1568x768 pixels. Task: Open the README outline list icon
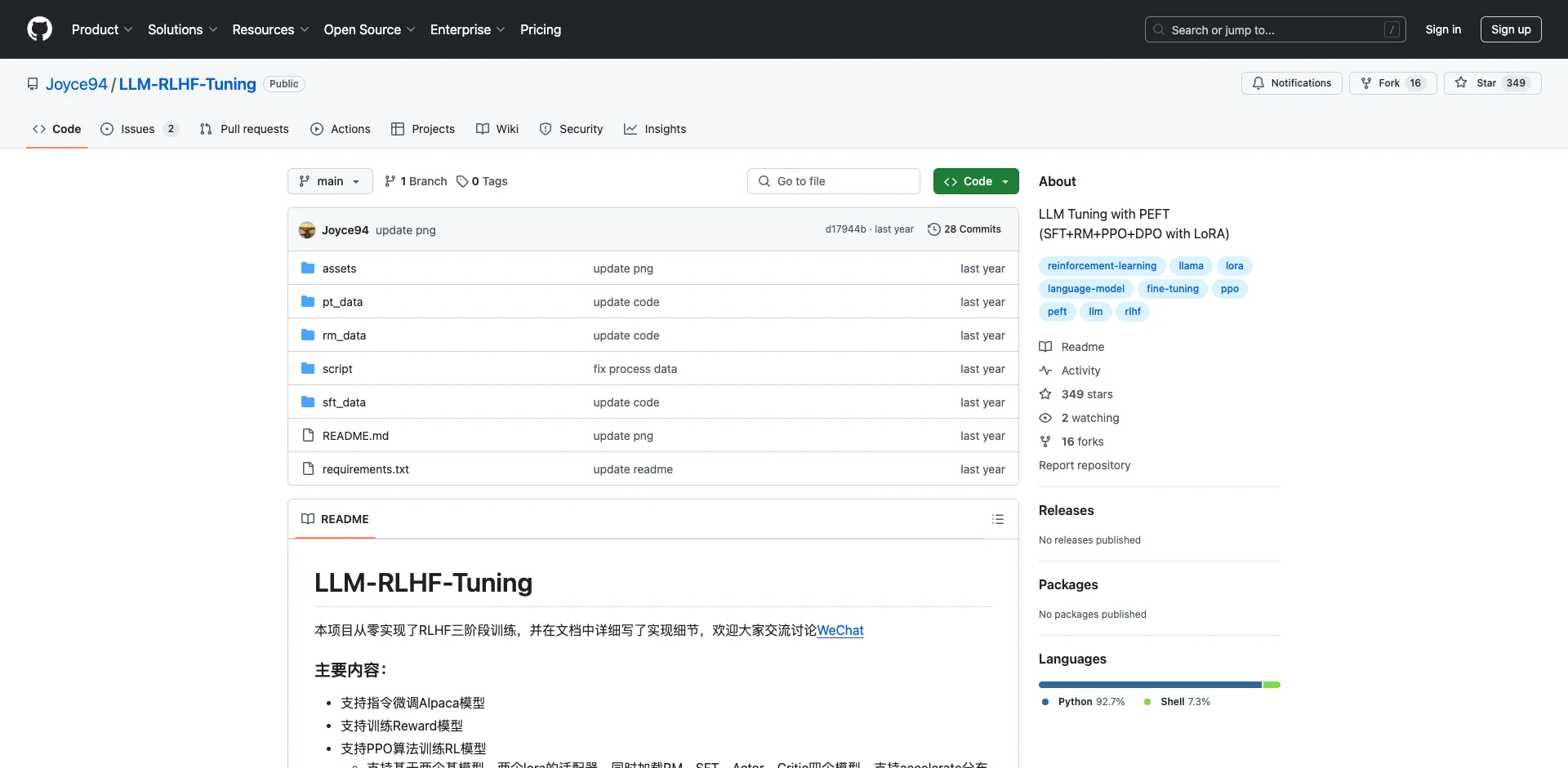tap(997, 519)
